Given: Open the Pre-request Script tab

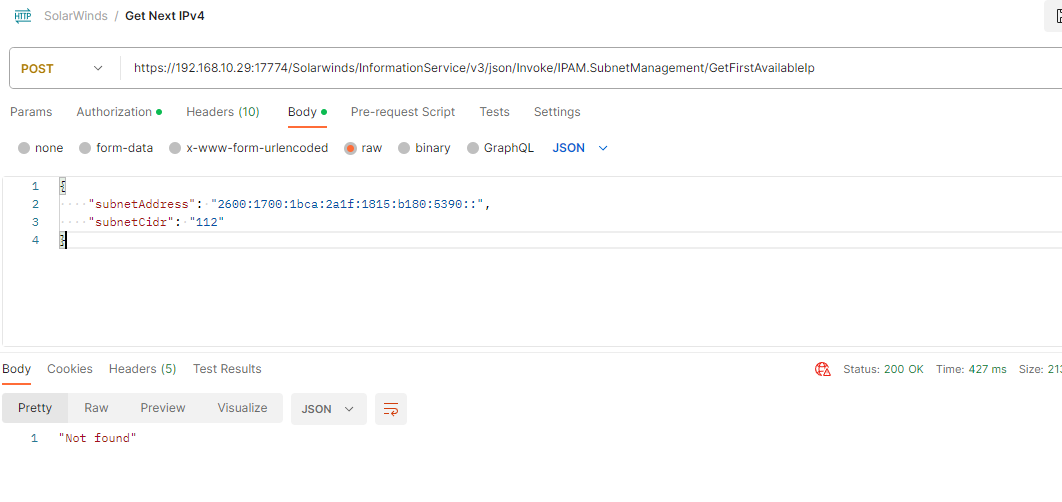Looking at the screenshot, I should pyautogui.click(x=403, y=112).
